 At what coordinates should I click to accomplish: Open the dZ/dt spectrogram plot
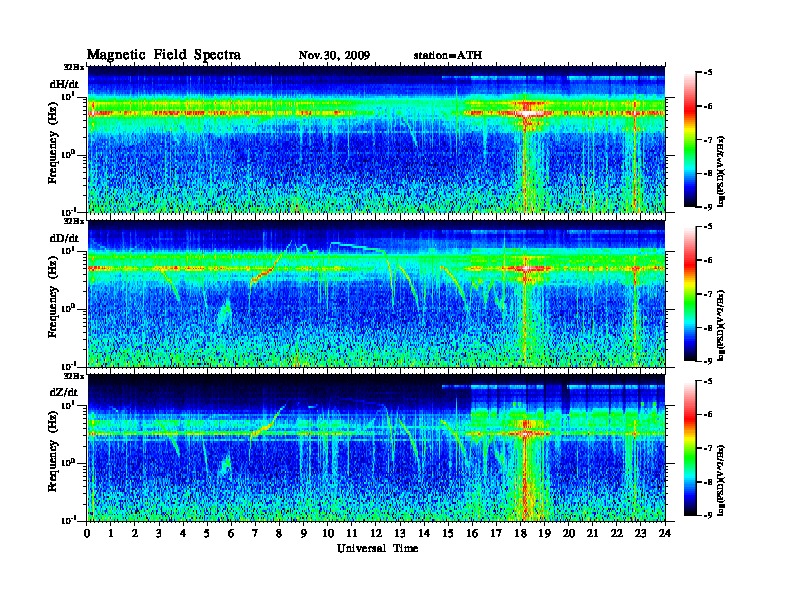tap(376, 448)
